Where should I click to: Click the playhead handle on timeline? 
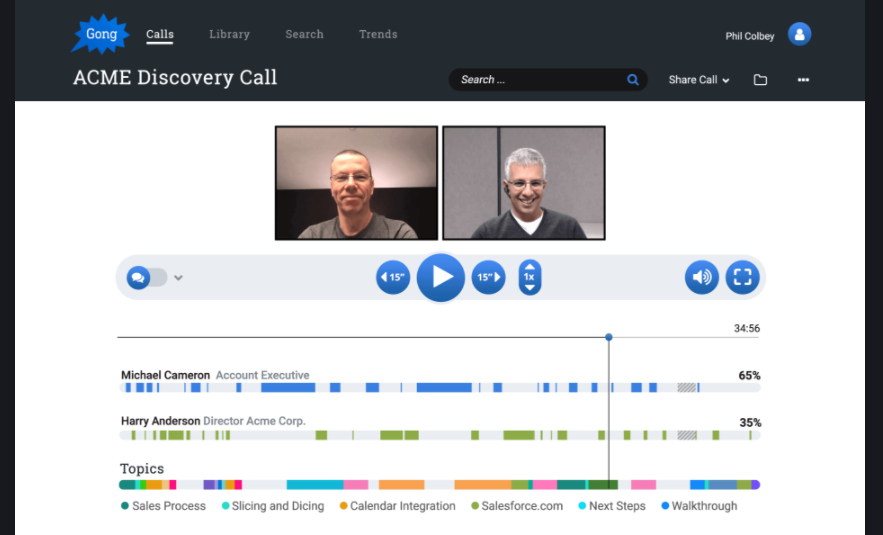[x=609, y=337]
